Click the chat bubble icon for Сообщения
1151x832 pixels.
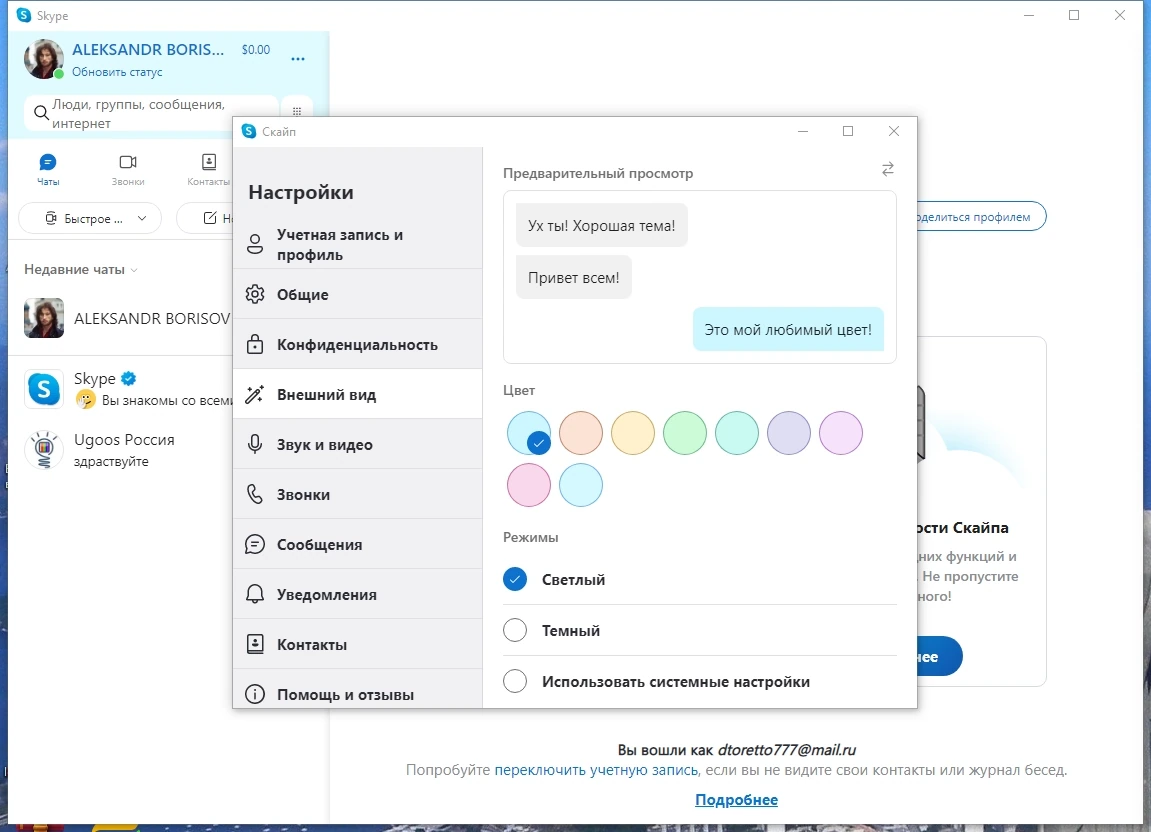255,544
